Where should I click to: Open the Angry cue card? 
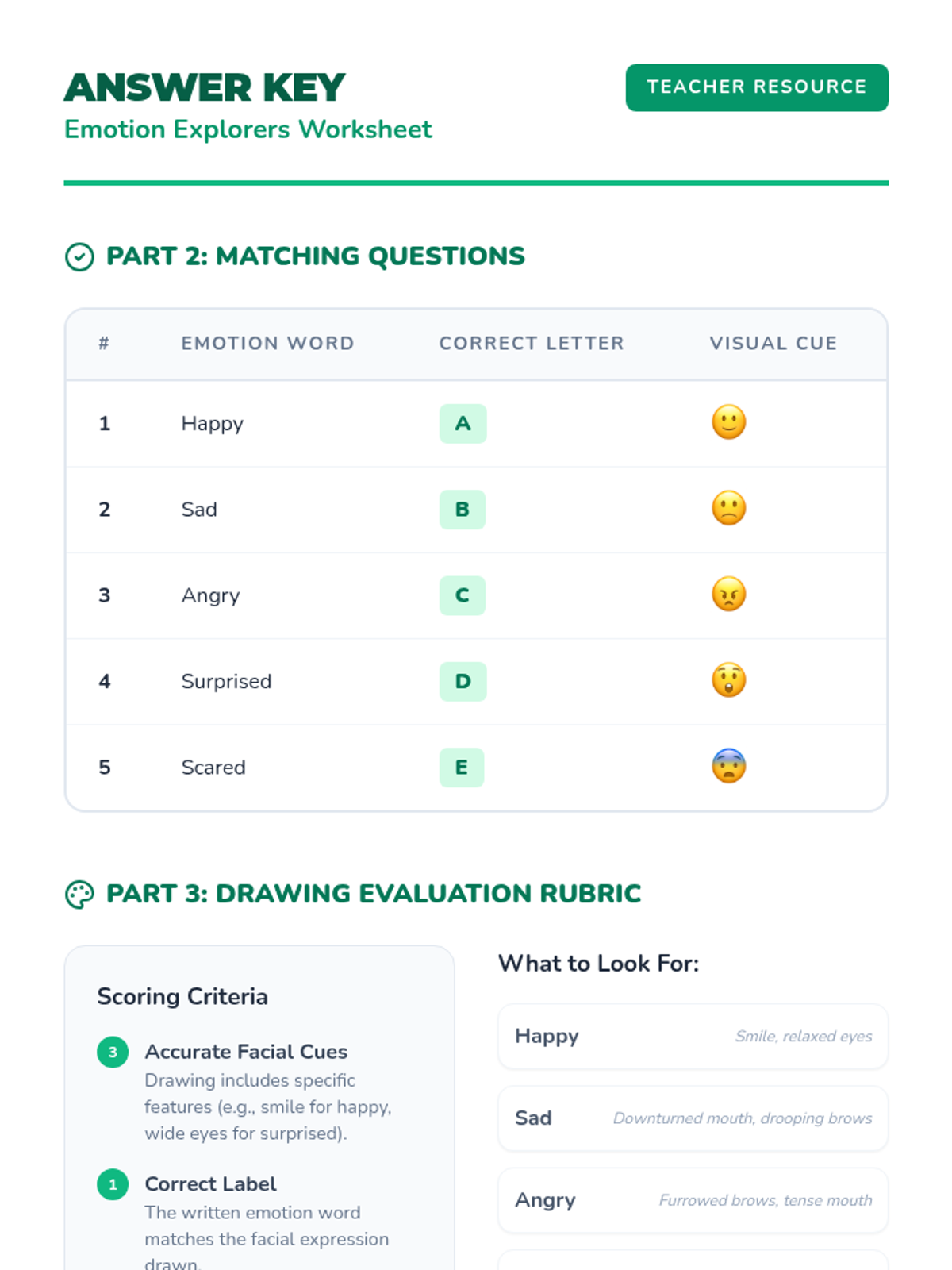tap(693, 1200)
